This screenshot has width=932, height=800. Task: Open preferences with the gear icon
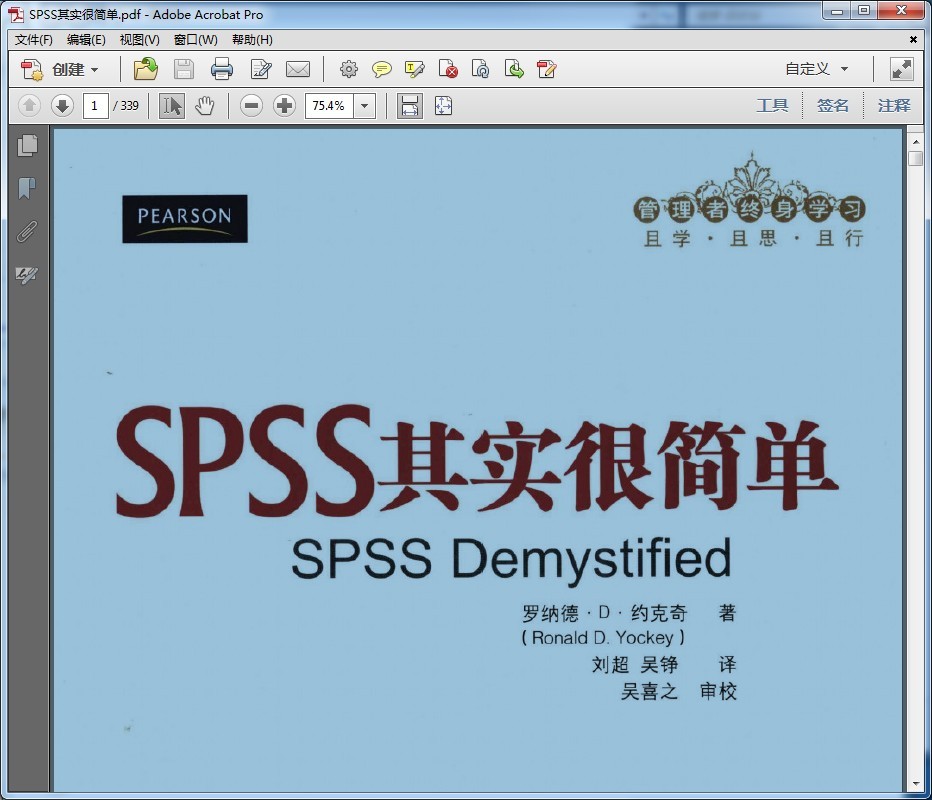tap(349, 69)
